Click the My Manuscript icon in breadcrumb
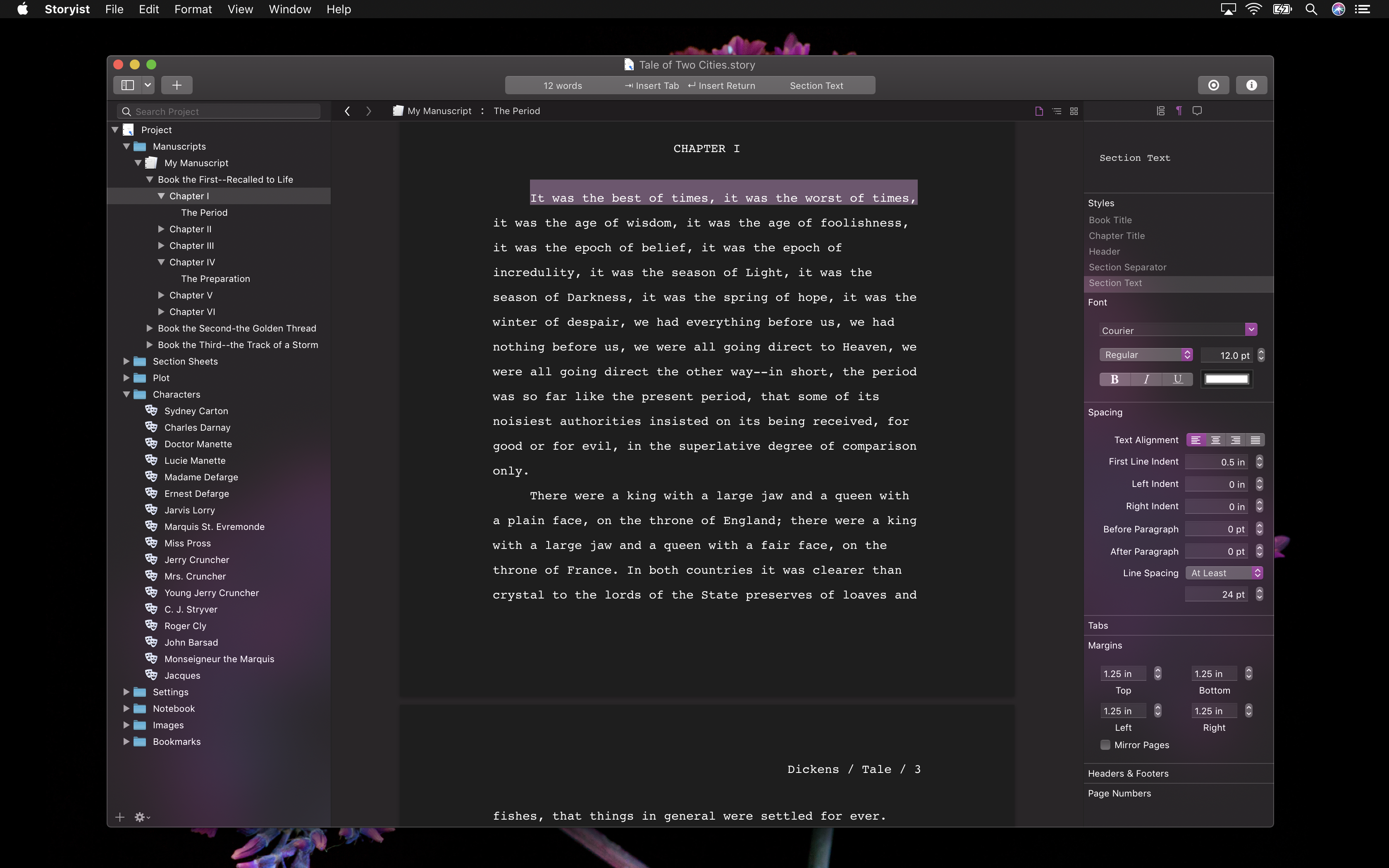Image resolution: width=1389 pixels, height=868 pixels. [x=398, y=111]
